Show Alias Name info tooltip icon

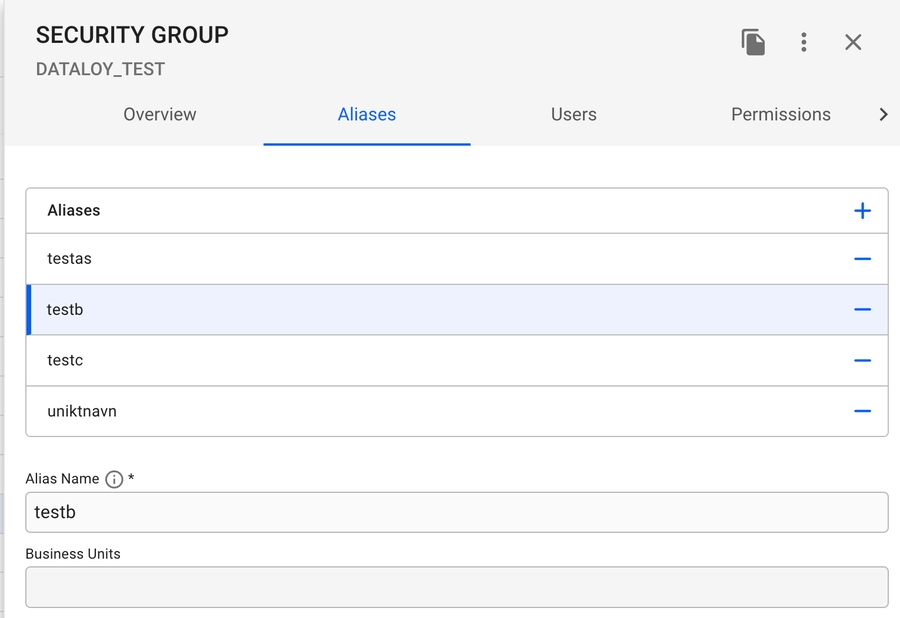pyautogui.click(x=114, y=479)
